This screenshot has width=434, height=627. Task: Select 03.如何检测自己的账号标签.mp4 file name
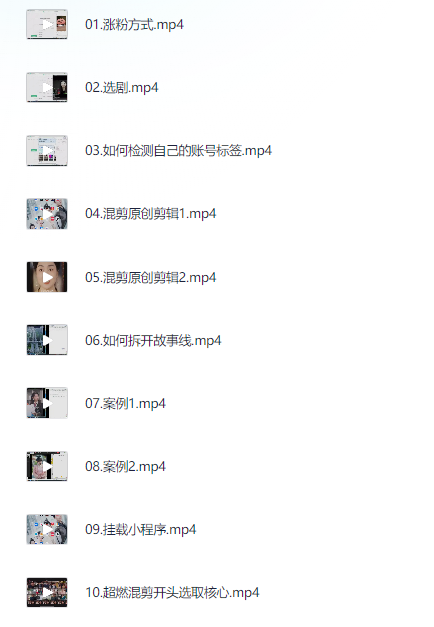pos(178,151)
